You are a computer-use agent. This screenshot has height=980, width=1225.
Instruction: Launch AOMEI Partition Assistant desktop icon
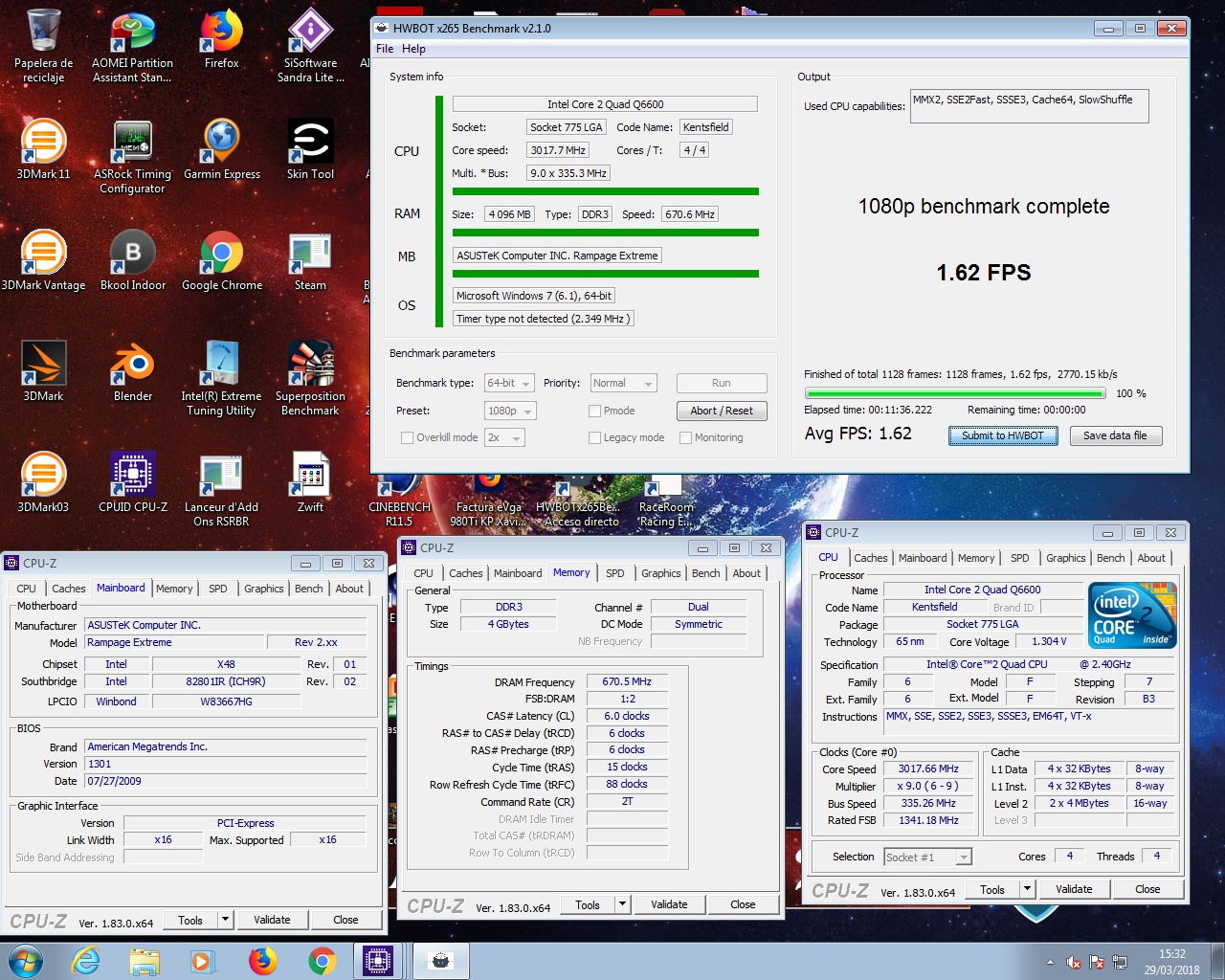(x=132, y=46)
